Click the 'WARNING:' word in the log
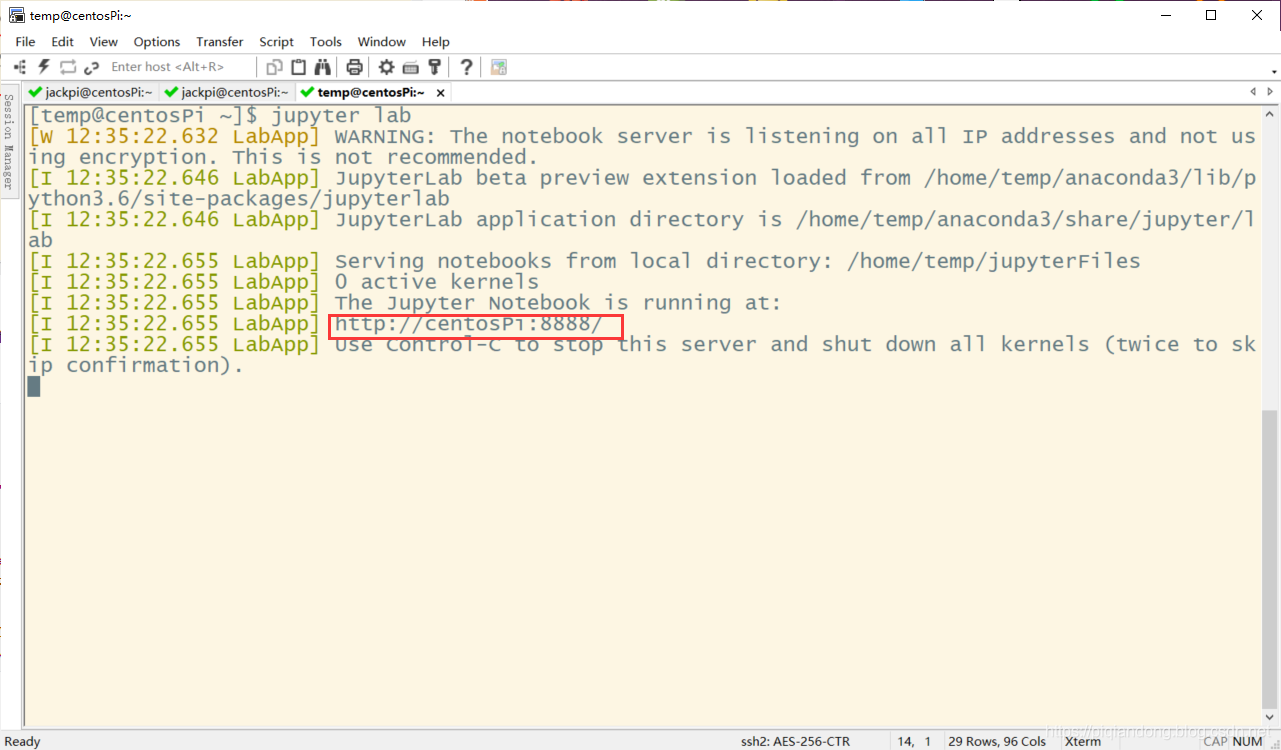Image resolution: width=1281 pixels, height=750 pixels. (386, 136)
